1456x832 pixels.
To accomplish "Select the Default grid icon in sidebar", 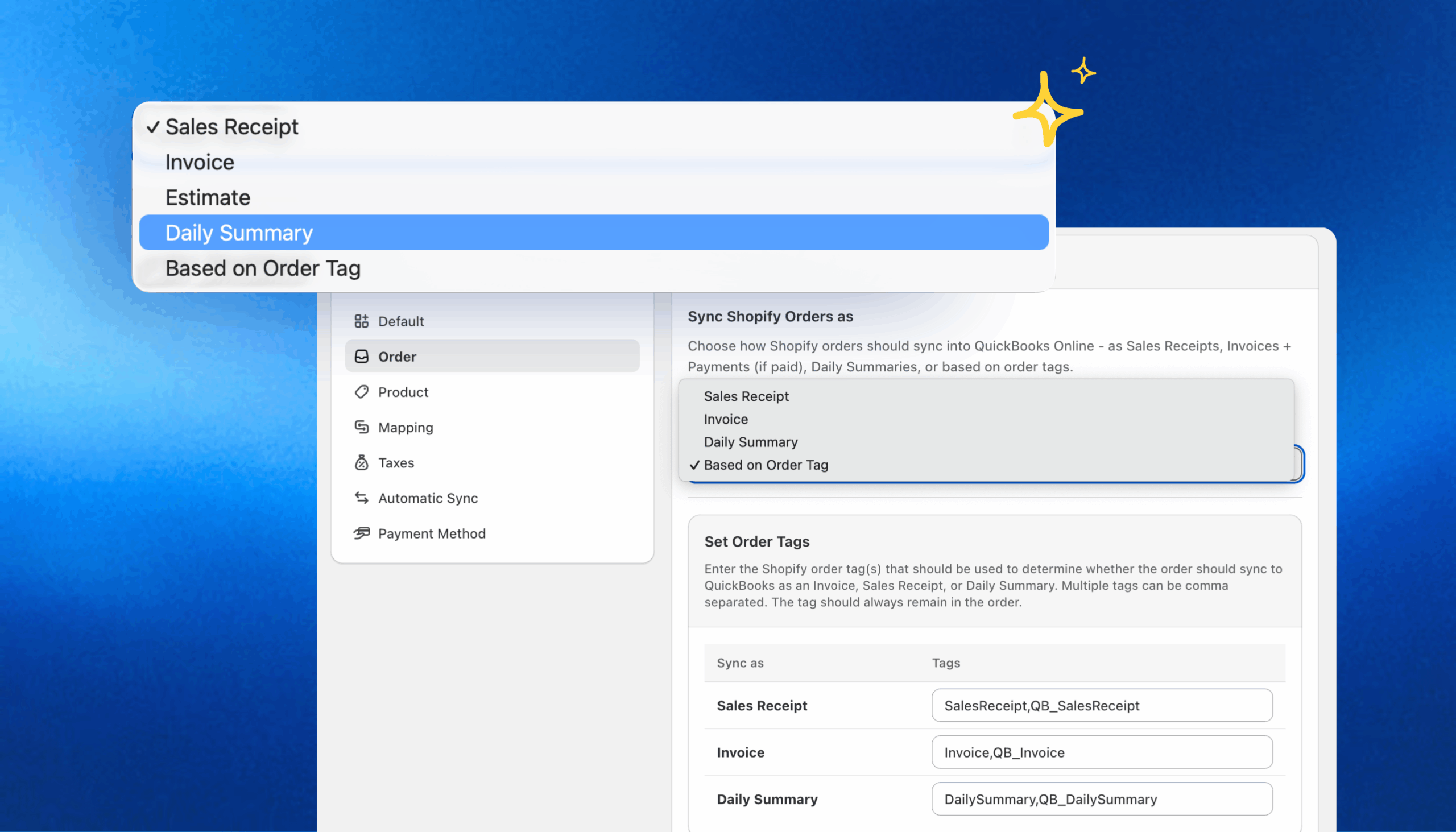I will tap(362, 321).
